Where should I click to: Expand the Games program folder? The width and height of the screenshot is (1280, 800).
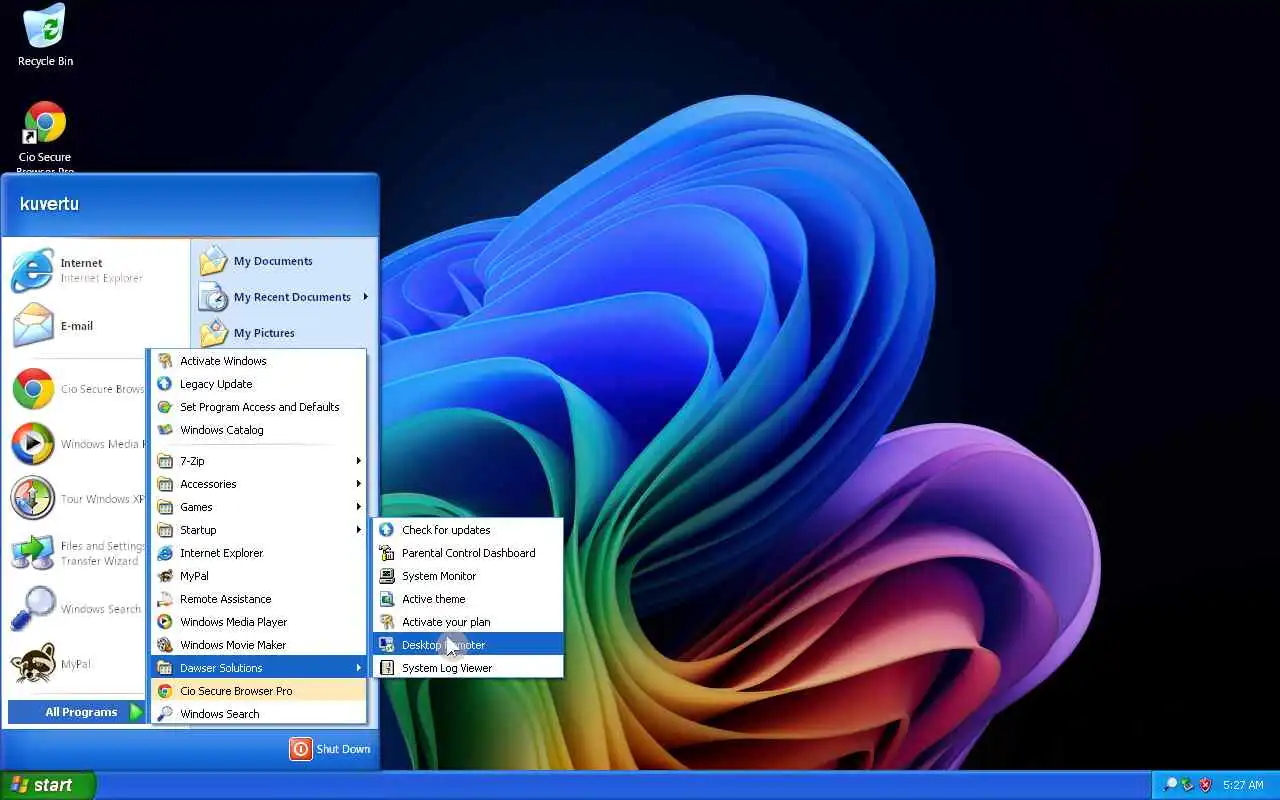click(259, 507)
